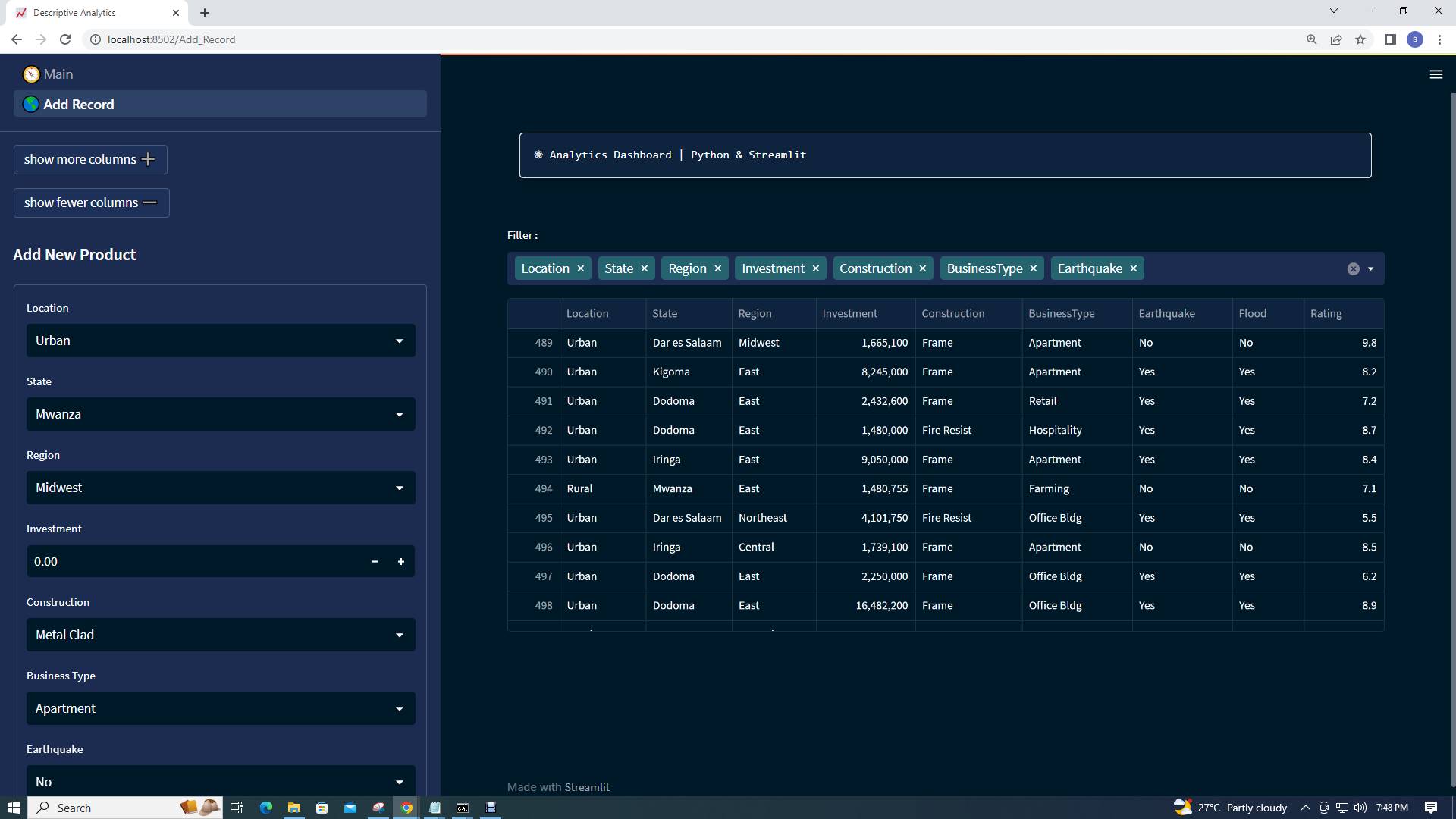Image resolution: width=1456 pixels, height=819 pixels.
Task: Remove the Investment filter tag
Action: [x=815, y=268]
